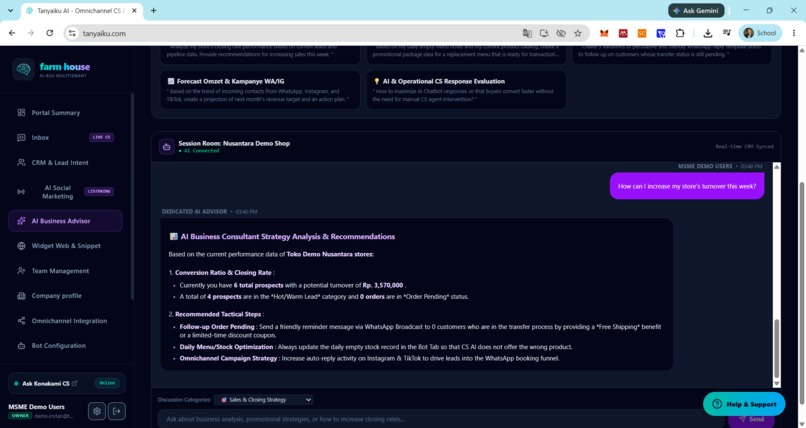Viewport: 806px width, 428px height.
Task: Open the red extension icon in toolbar
Action: point(623,33)
